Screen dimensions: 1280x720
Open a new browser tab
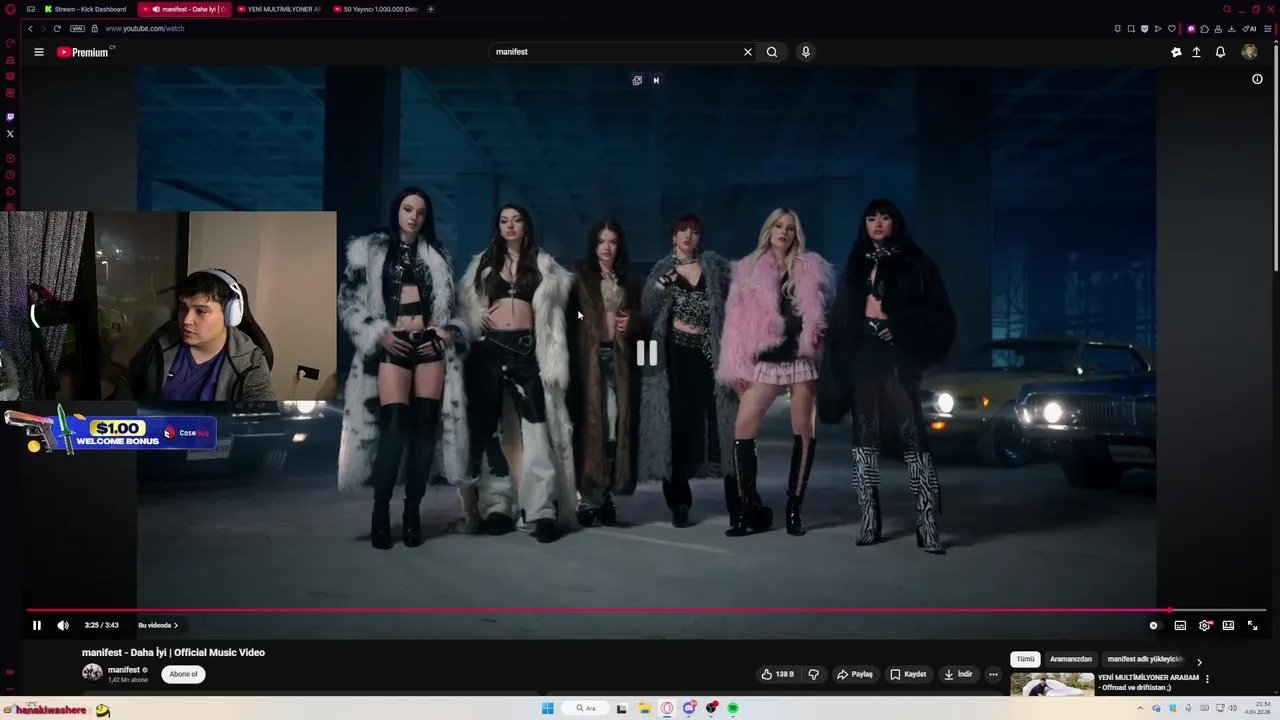pyautogui.click(x=431, y=9)
